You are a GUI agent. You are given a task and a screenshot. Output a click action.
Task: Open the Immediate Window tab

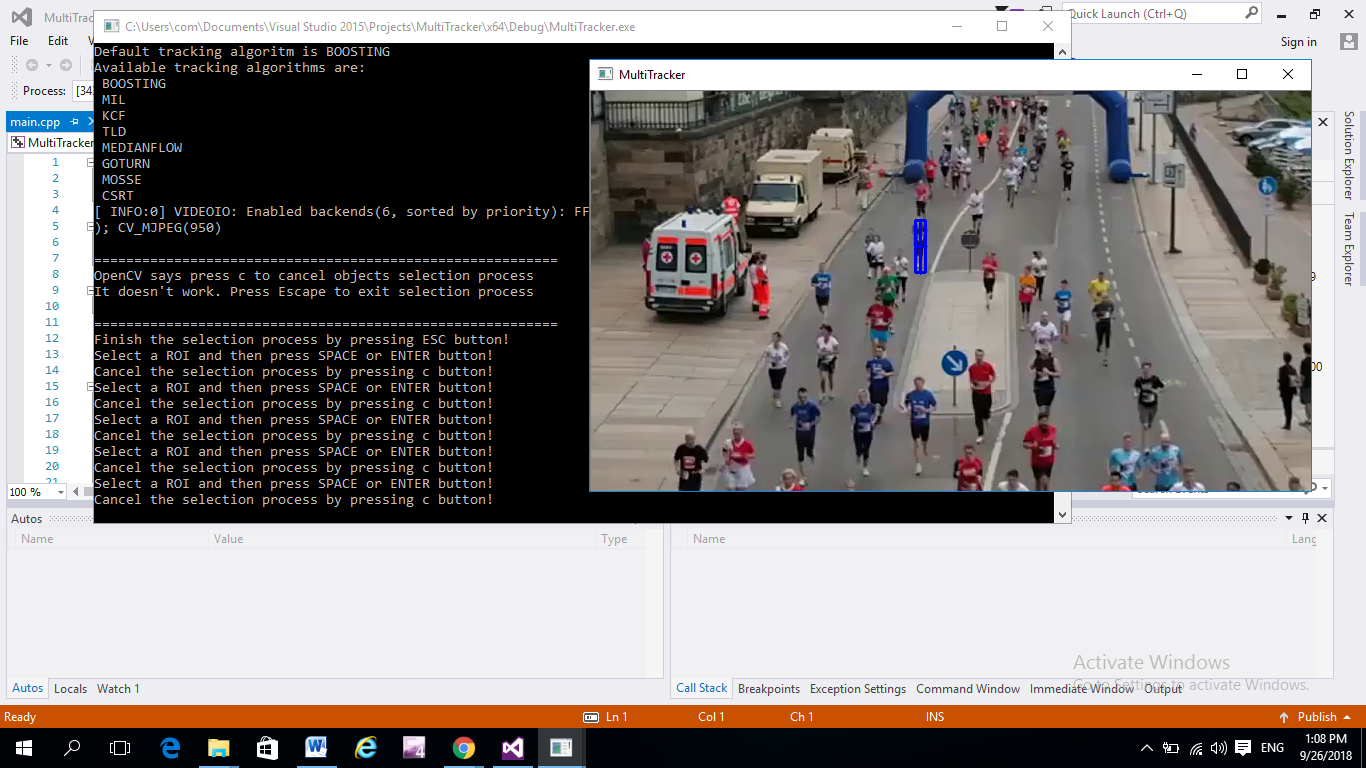(1082, 689)
